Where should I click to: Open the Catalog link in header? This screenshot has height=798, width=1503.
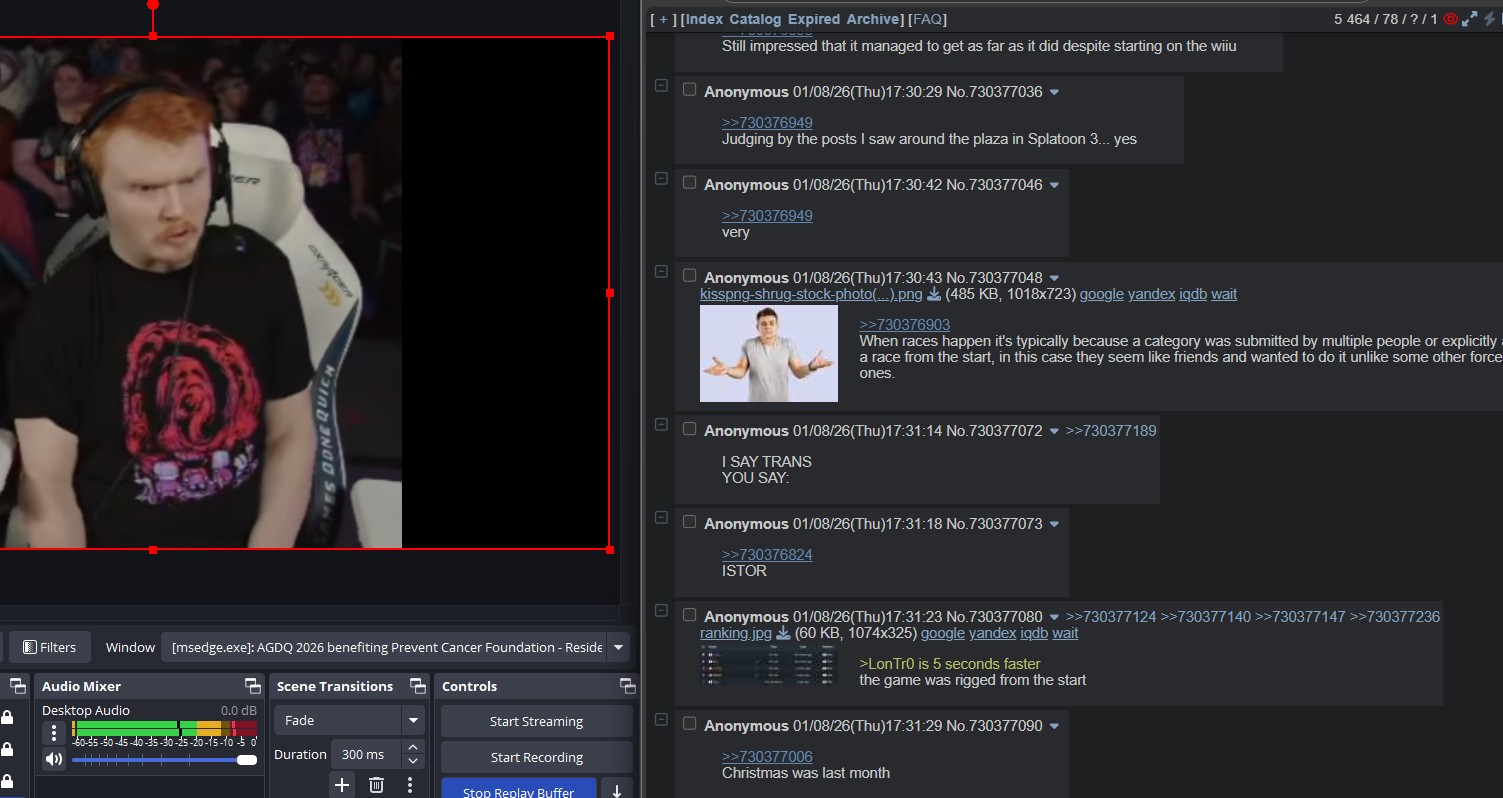[x=755, y=19]
